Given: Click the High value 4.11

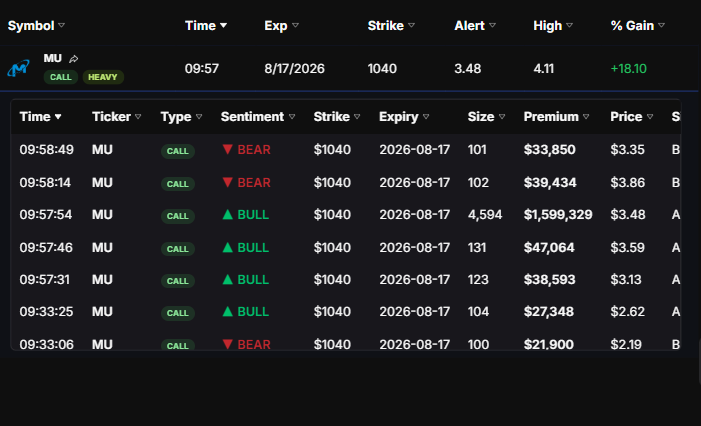Looking at the screenshot, I should tap(544, 68).
